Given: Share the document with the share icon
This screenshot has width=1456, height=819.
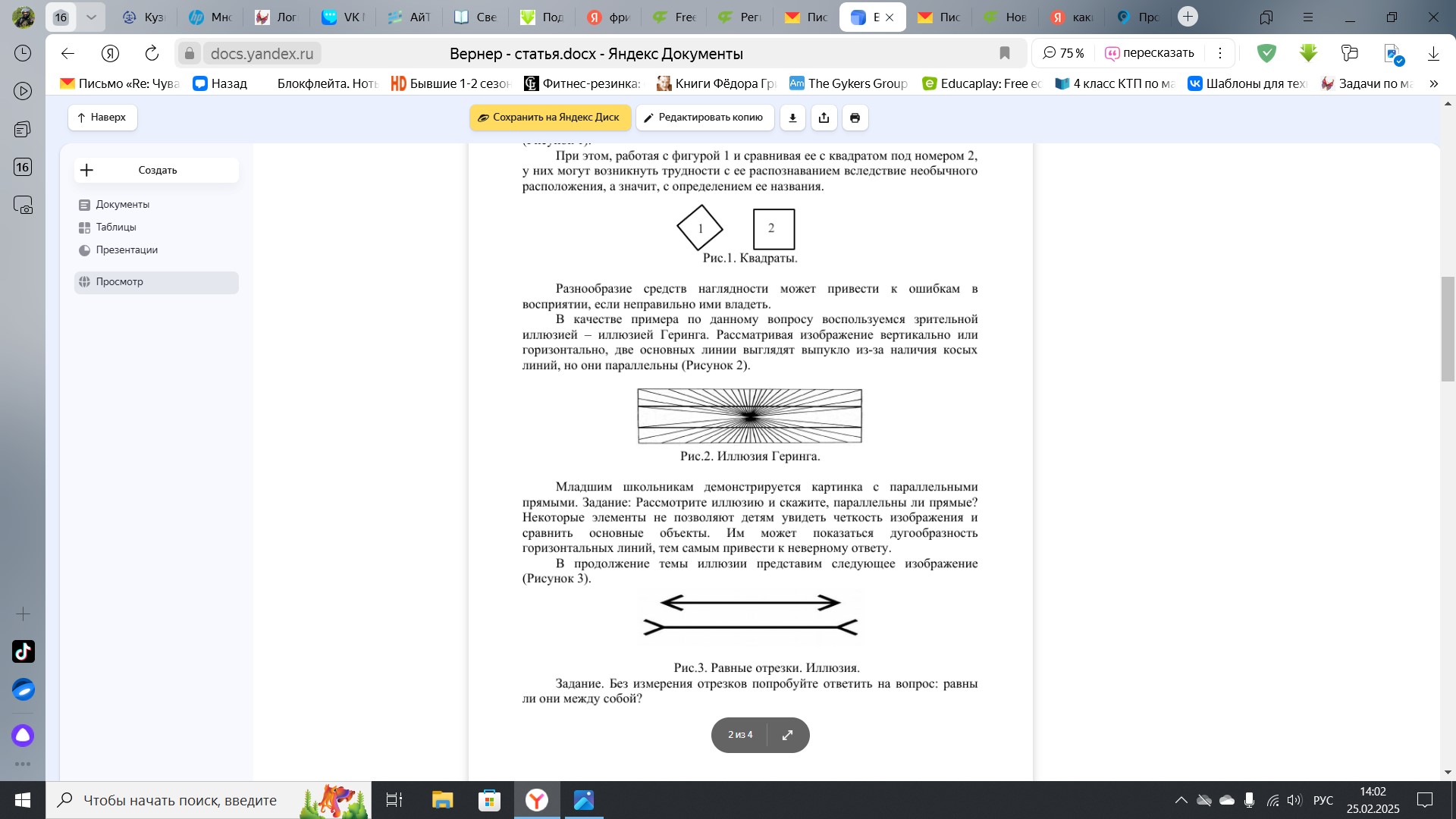Looking at the screenshot, I should pyautogui.click(x=824, y=118).
